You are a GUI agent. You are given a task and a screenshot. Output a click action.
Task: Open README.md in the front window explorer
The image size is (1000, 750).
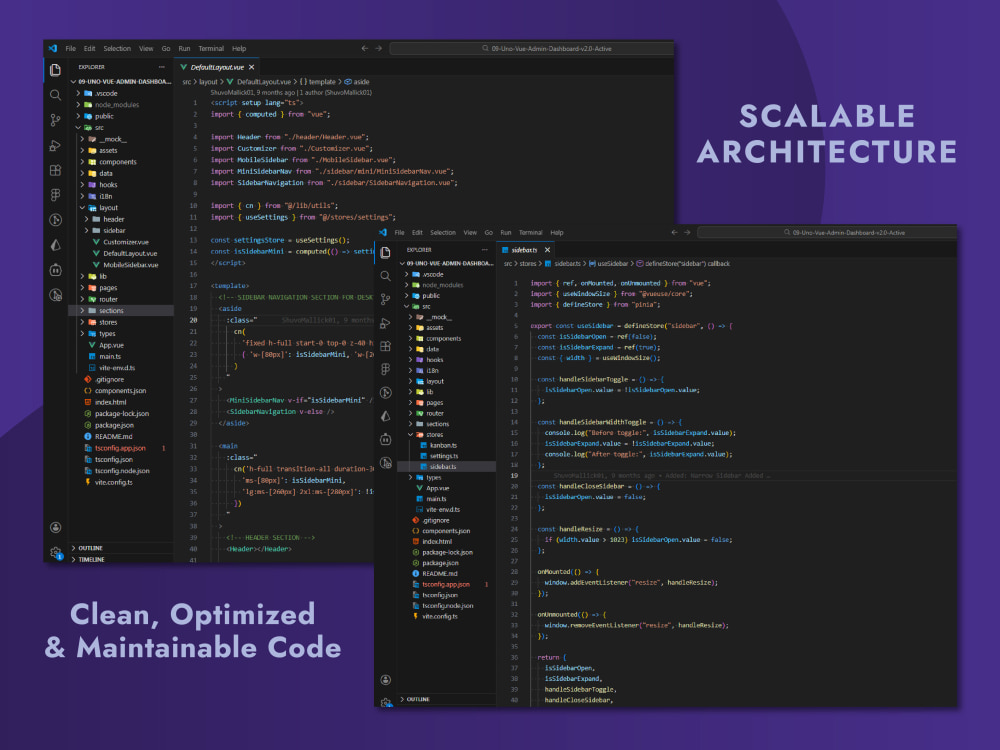[446, 574]
